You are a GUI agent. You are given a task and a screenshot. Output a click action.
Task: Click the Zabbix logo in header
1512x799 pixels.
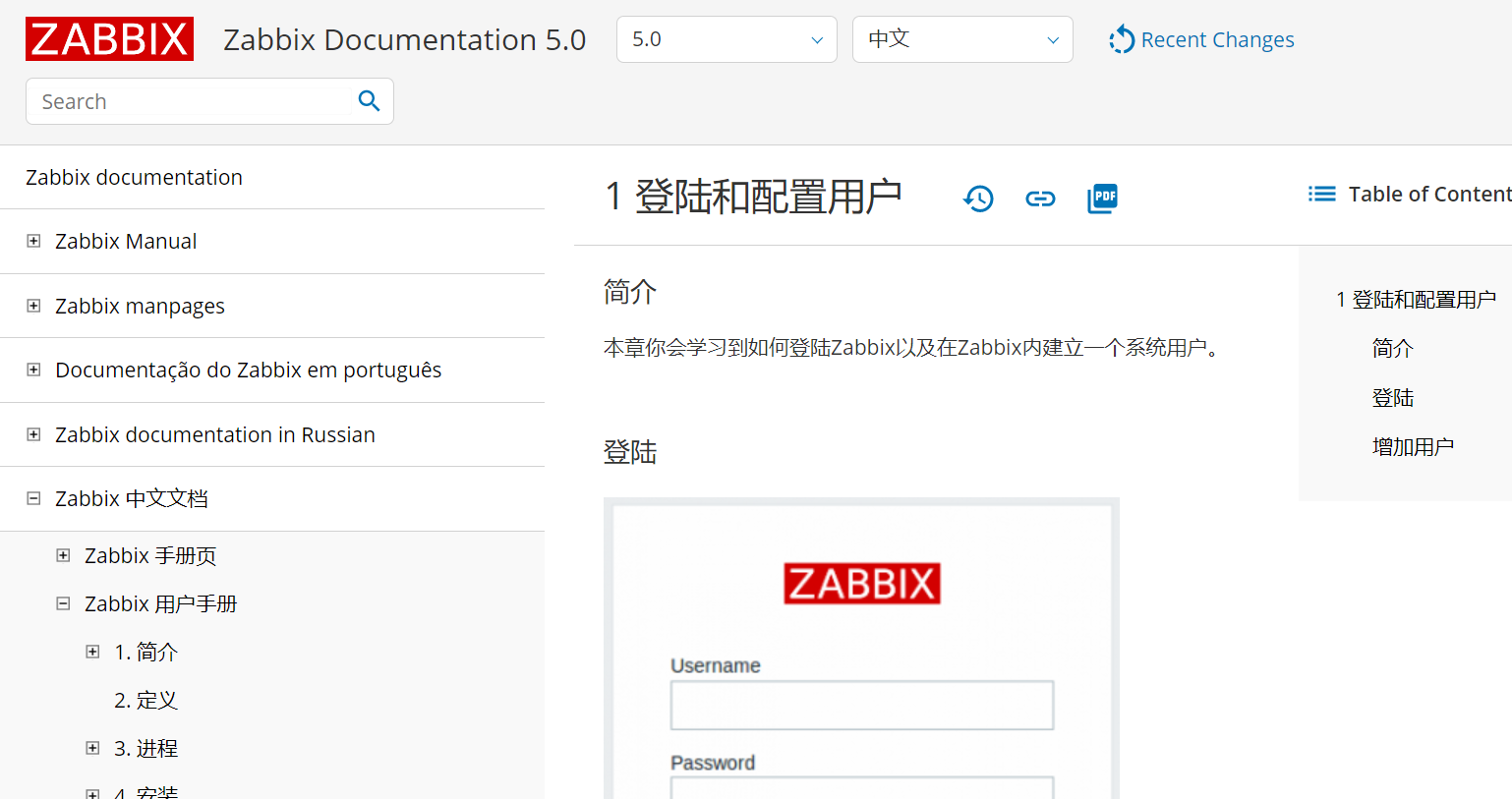pos(109,39)
